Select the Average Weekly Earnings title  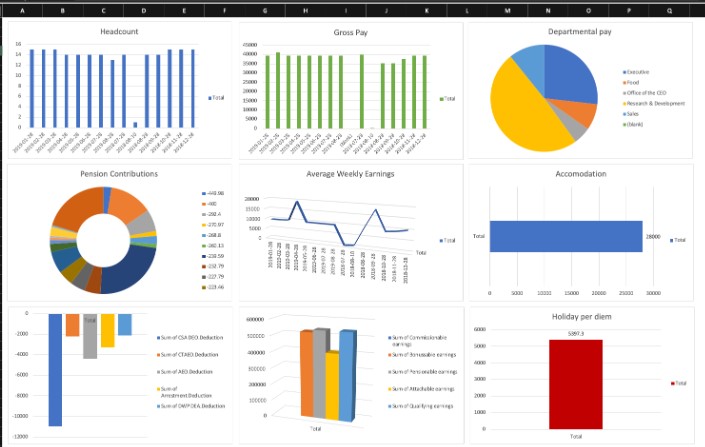[x=351, y=174]
